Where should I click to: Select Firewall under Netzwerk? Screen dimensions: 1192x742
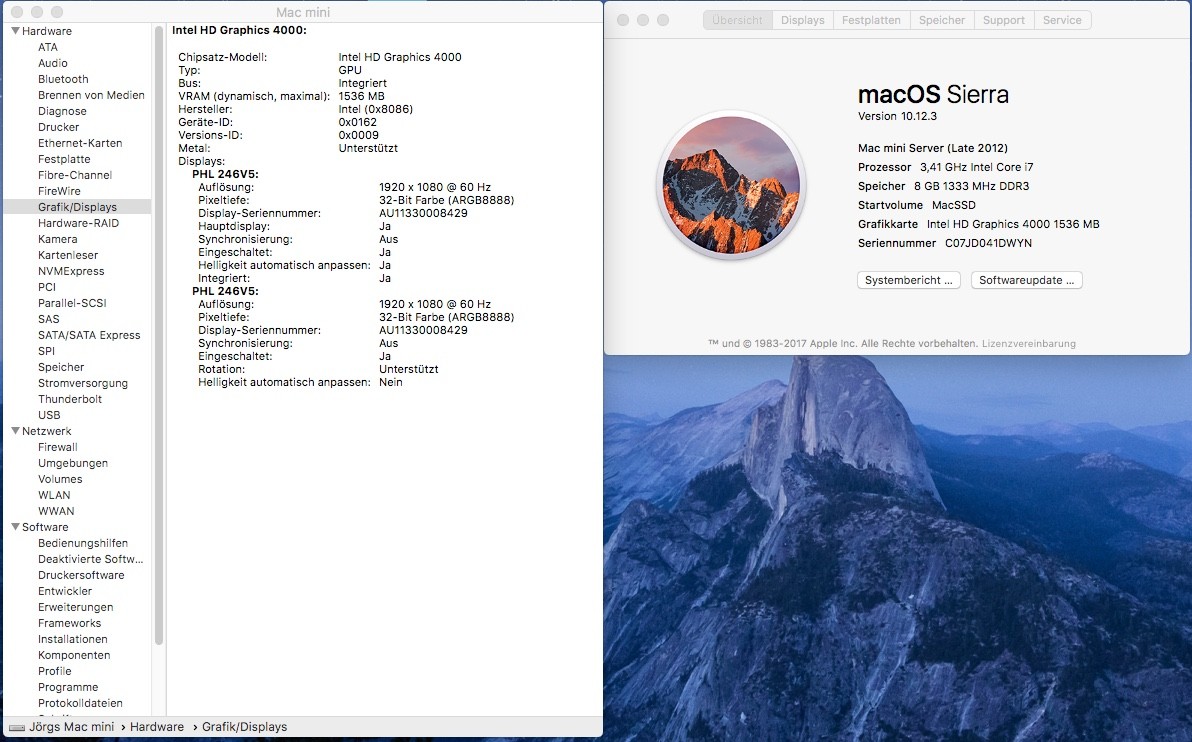point(58,447)
